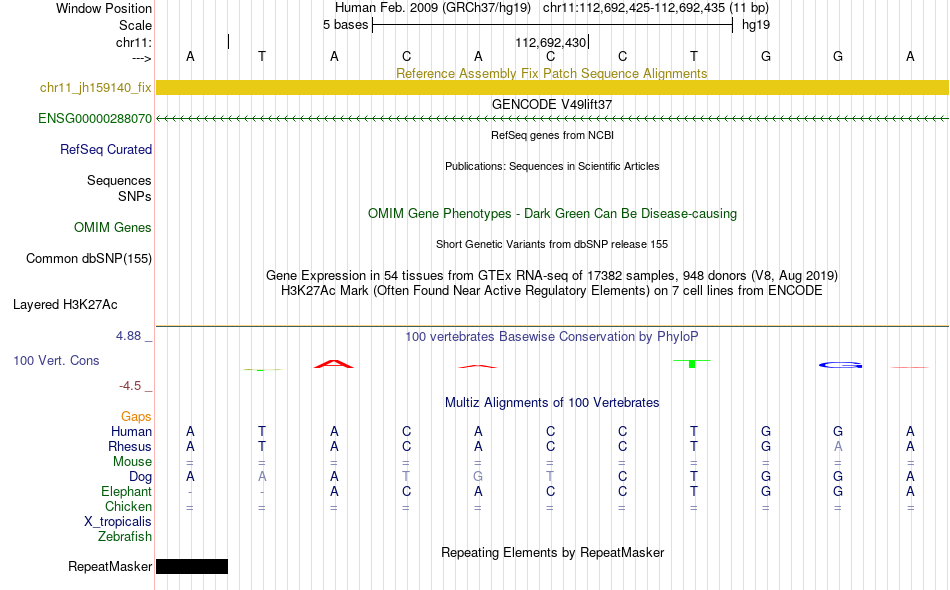The width and height of the screenshot is (950, 590).
Task: Select the Chicken species row label
Action: point(128,506)
